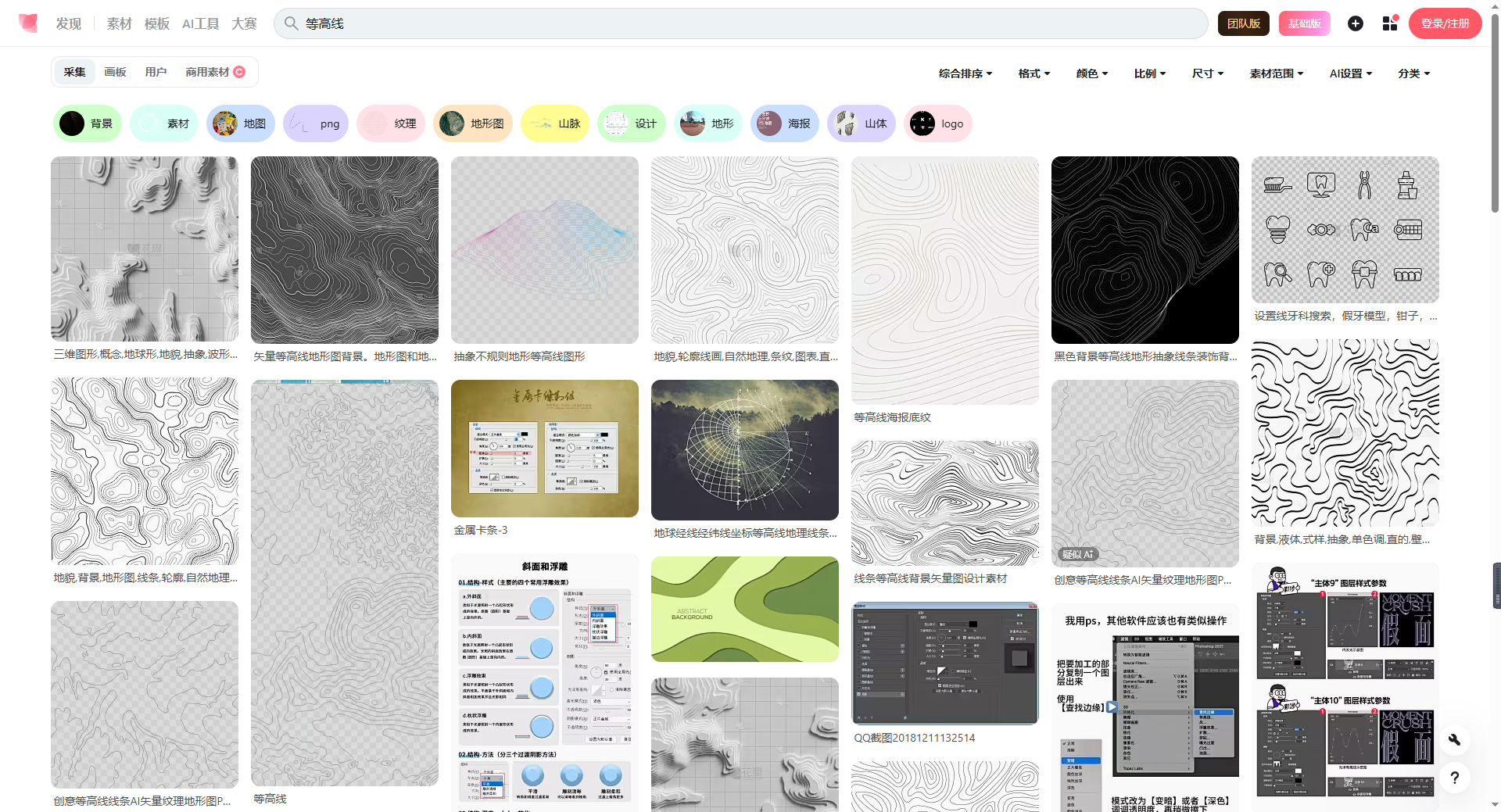Open the dental line icons thumbnail
The image size is (1501, 812).
[x=1345, y=230]
